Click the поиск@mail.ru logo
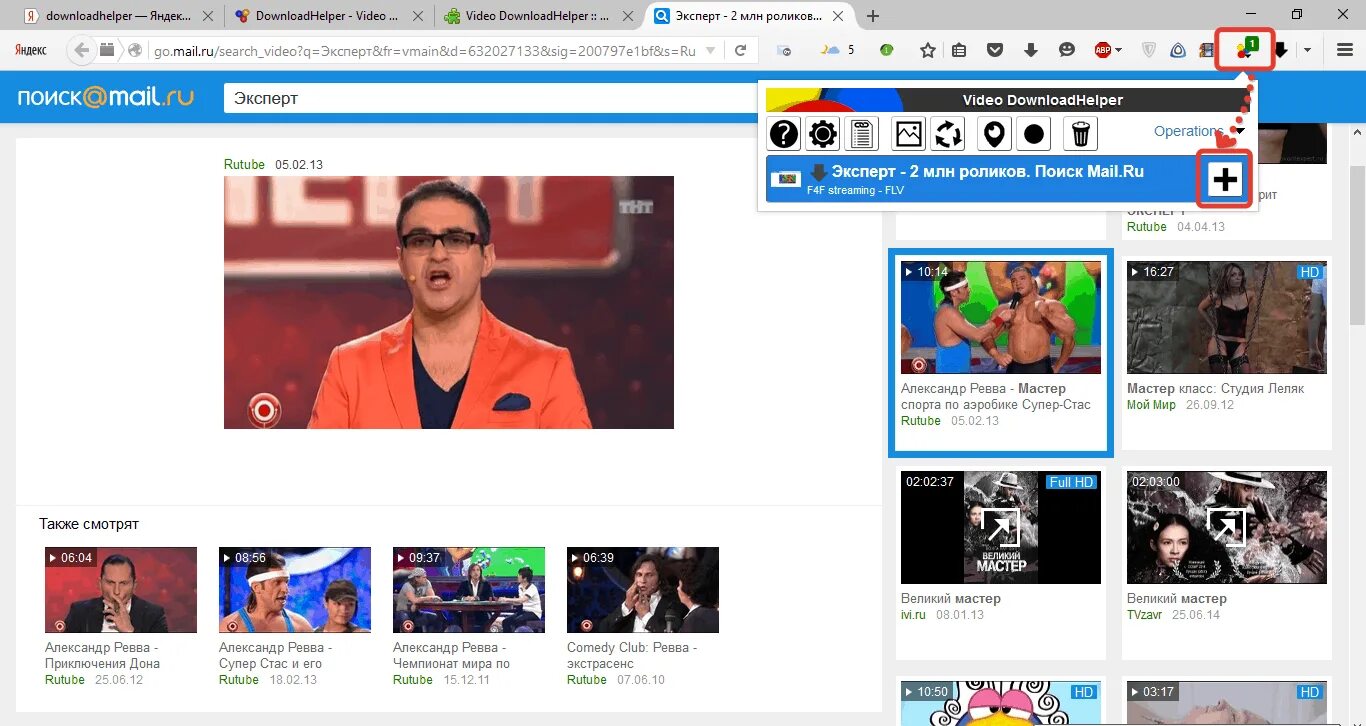 [106, 97]
